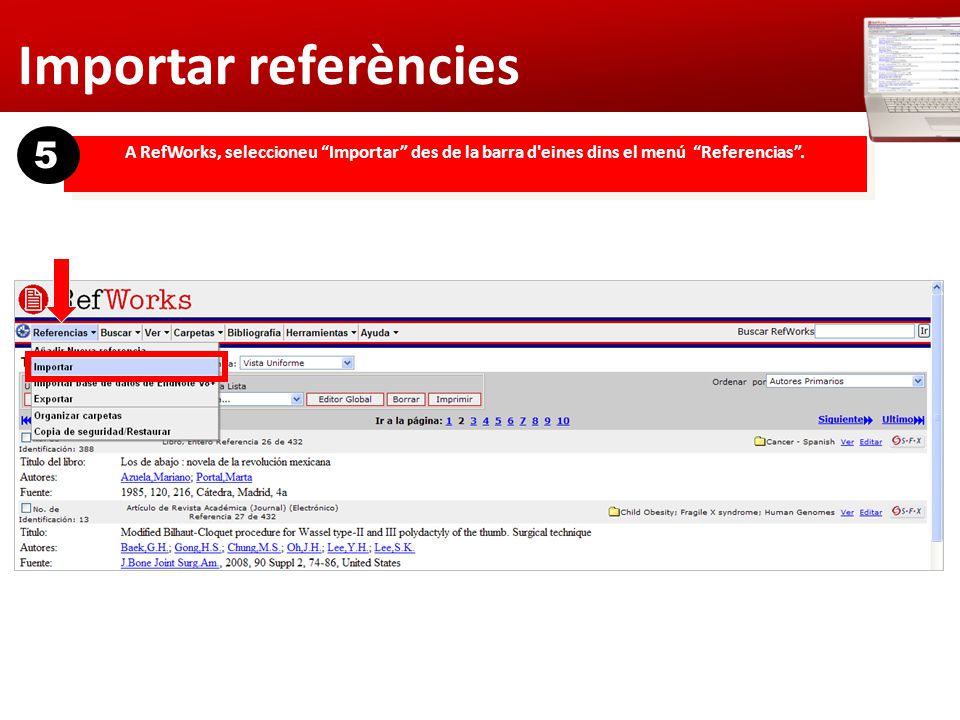Go to page 5 link

pyautogui.click(x=498, y=421)
